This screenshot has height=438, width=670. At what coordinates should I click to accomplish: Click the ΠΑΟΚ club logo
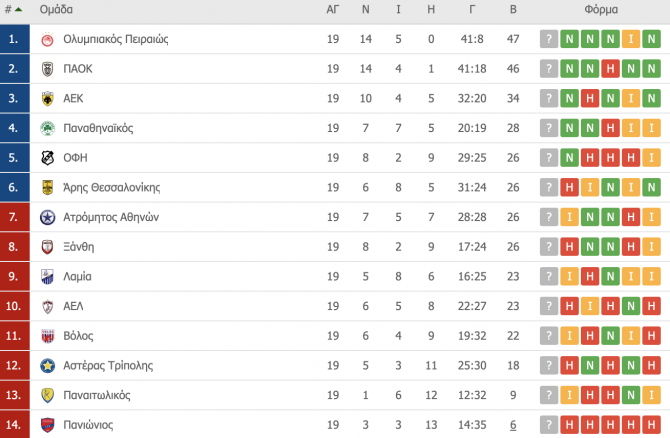pyautogui.click(x=47, y=69)
